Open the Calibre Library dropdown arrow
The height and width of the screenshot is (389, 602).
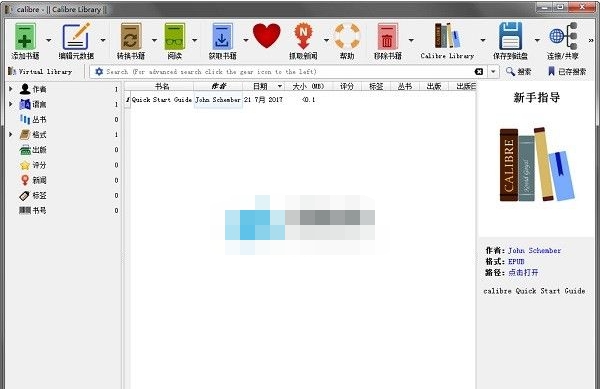(x=483, y=40)
